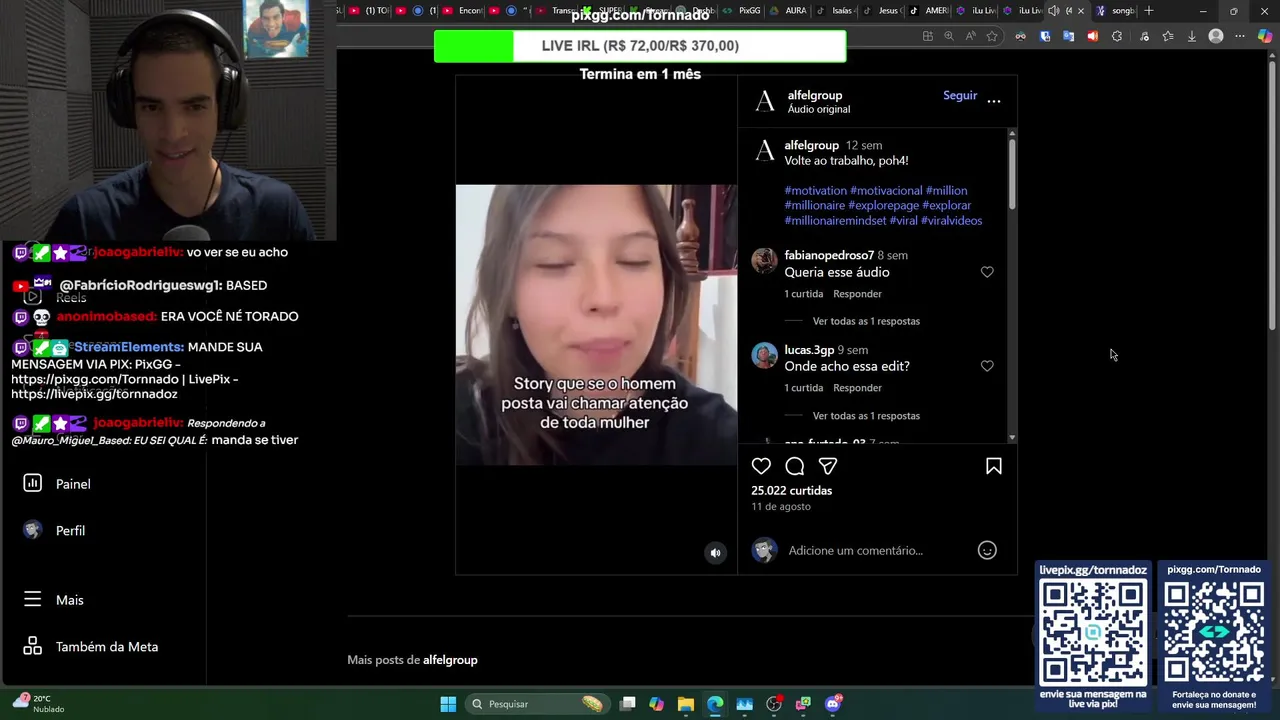Open the favorites list icon in toolbar
The height and width of the screenshot is (720, 1280).
tap(1167, 36)
